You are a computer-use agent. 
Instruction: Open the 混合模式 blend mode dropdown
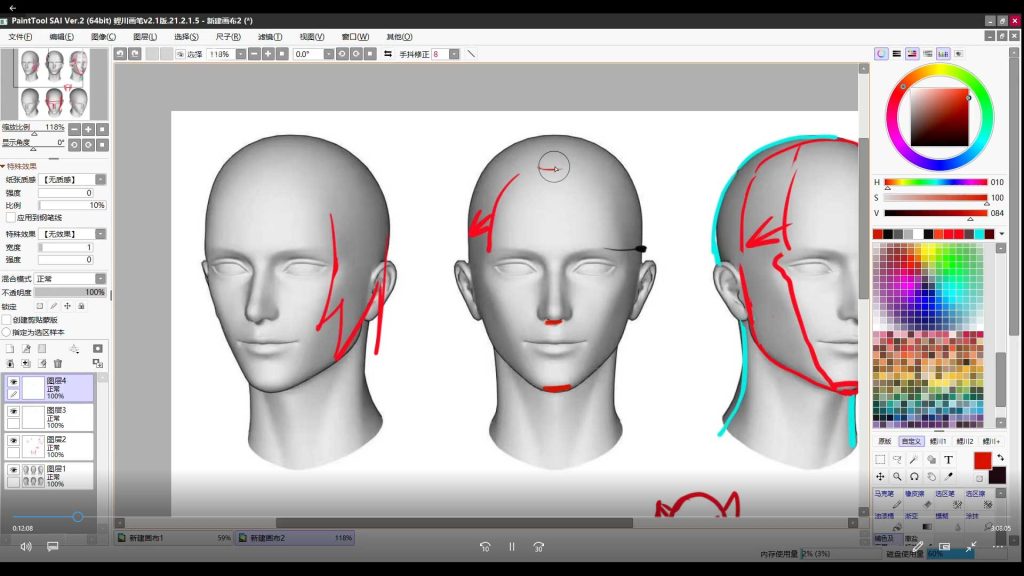coord(101,279)
